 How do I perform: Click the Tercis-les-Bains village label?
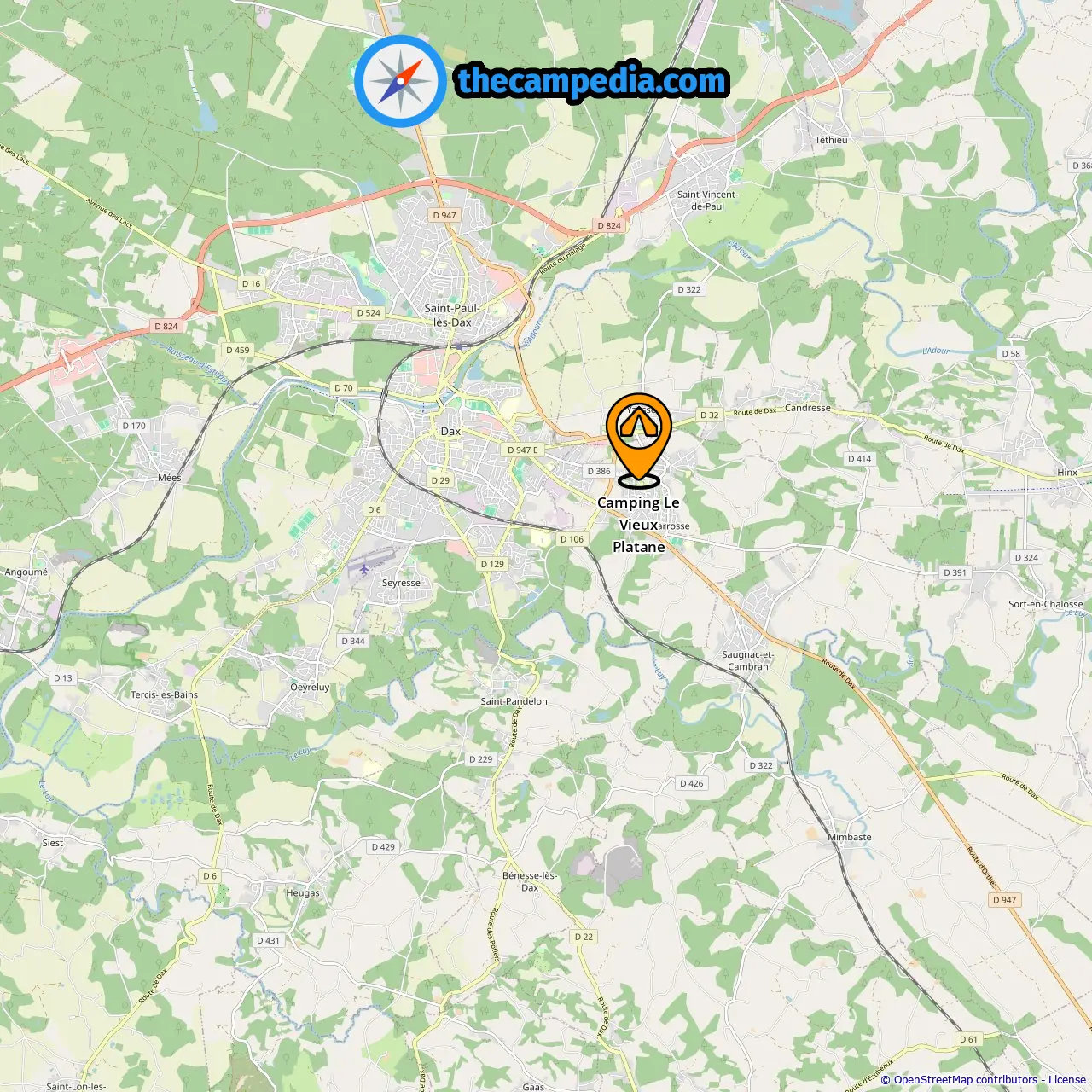click(x=164, y=694)
